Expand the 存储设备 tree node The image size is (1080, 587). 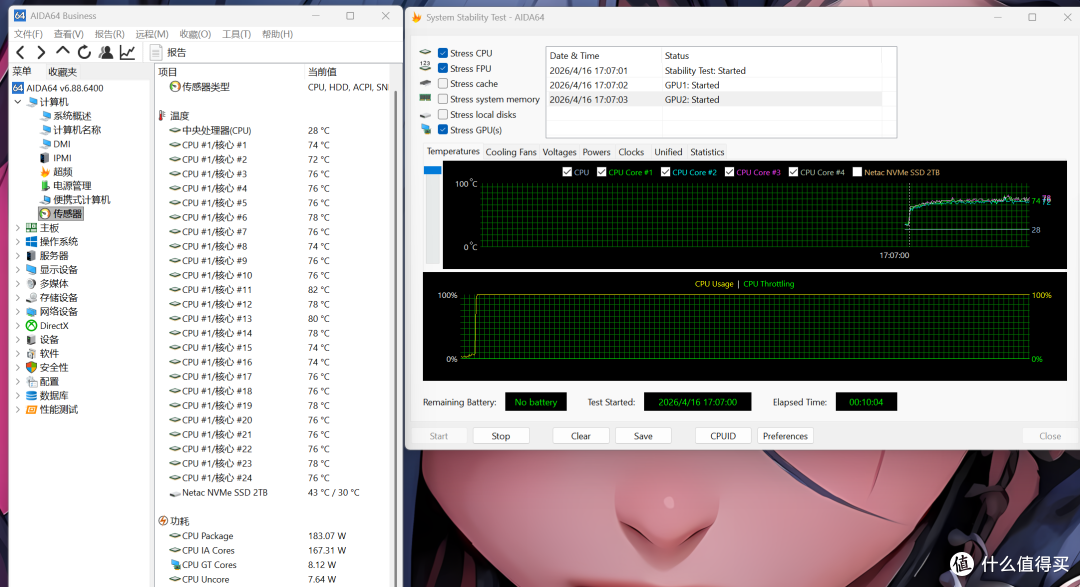pyautogui.click(x=18, y=298)
